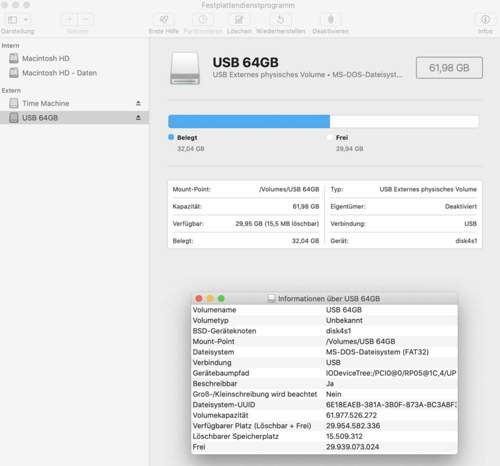Eject the Time Machine drive
Screen dimensions: 500x466
point(138,103)
